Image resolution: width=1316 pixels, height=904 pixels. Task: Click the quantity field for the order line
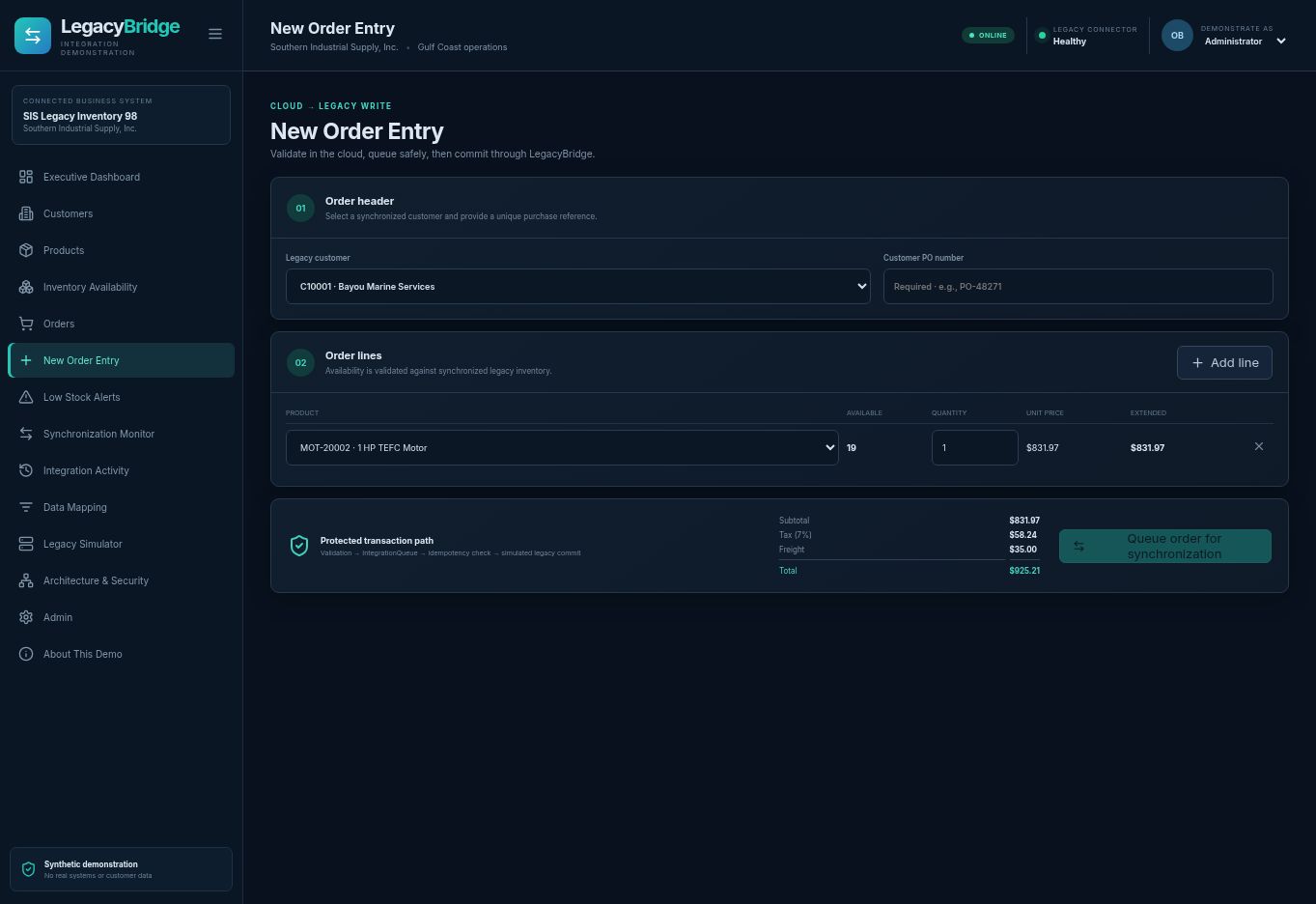974,447
